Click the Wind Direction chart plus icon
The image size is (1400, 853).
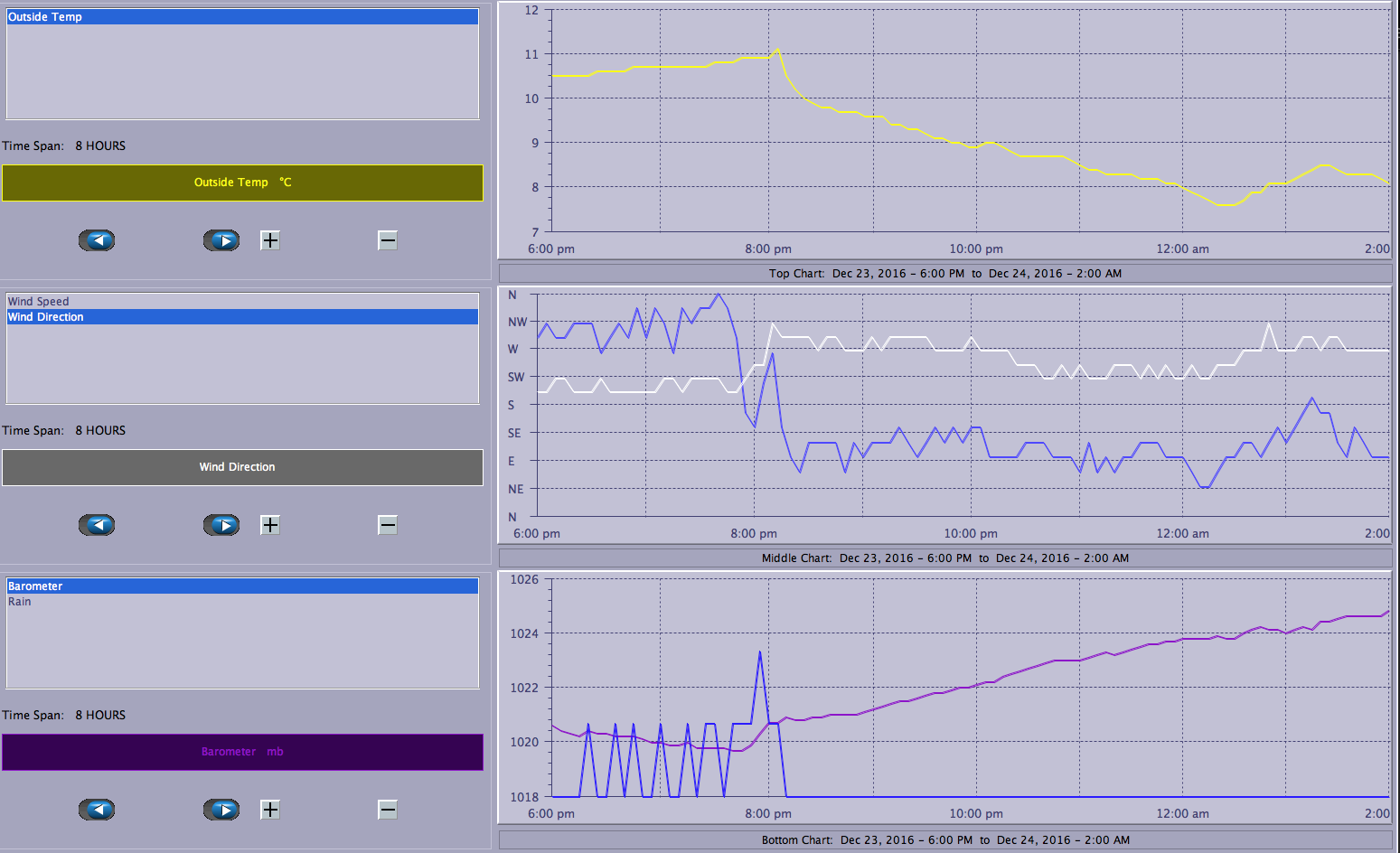270,525
